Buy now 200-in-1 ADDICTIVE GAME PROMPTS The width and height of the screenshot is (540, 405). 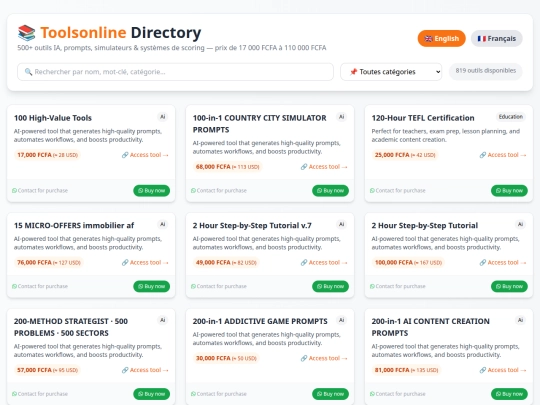[x=330, y=394]
